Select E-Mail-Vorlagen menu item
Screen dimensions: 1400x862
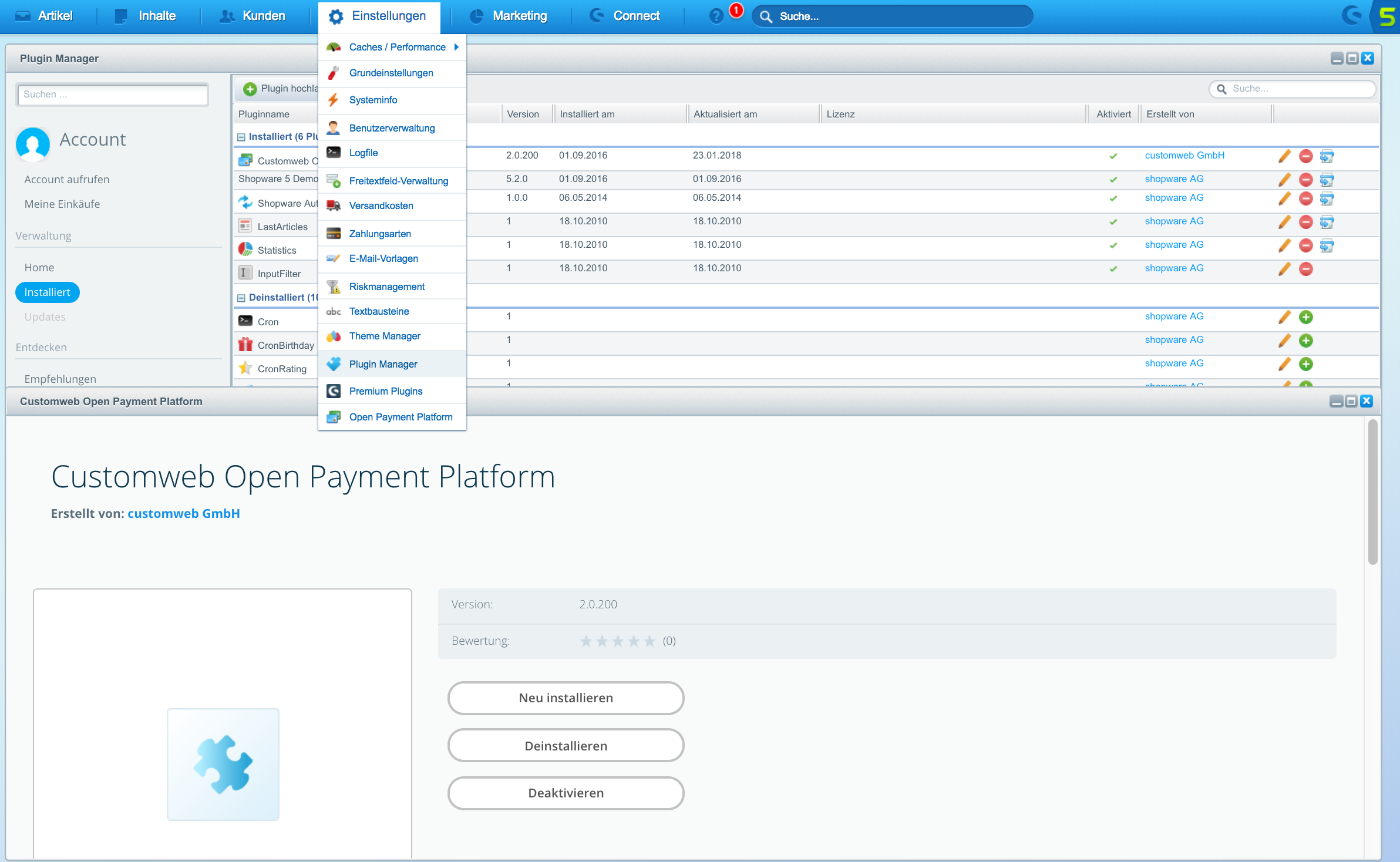pos(392,258)
